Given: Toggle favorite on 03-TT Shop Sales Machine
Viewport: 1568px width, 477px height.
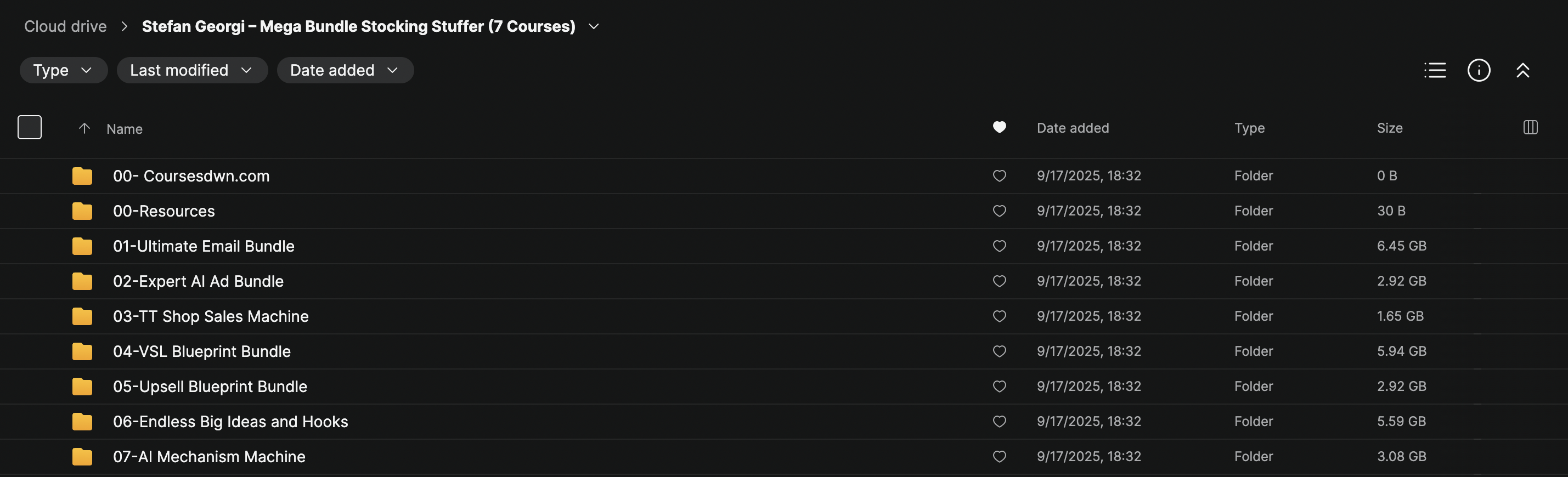Looking at the screenshot, I should tap(999, 316).
